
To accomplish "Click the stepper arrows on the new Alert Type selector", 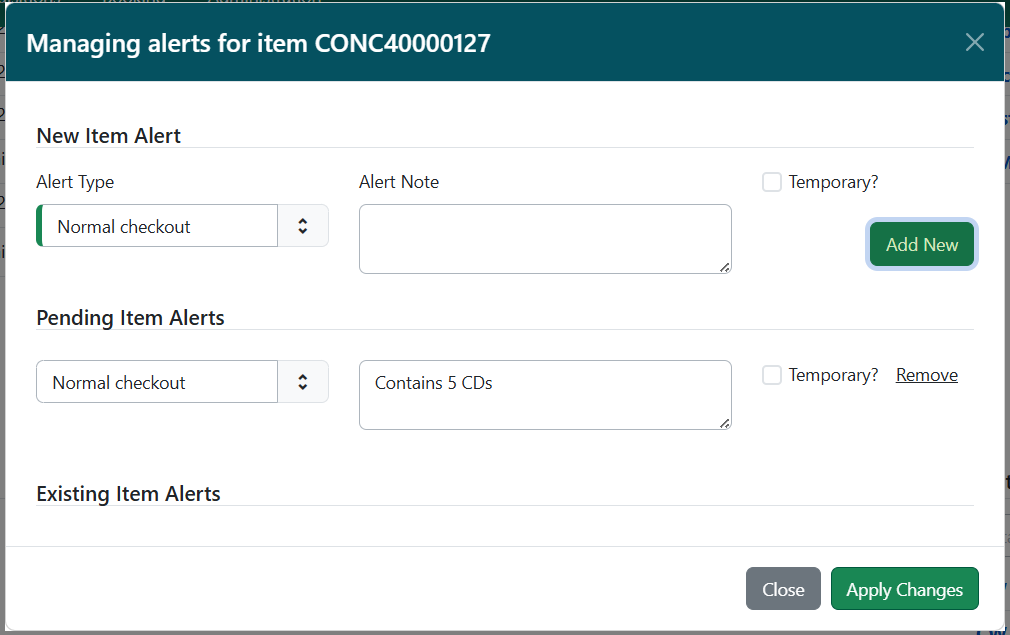I will click(303, 225).
